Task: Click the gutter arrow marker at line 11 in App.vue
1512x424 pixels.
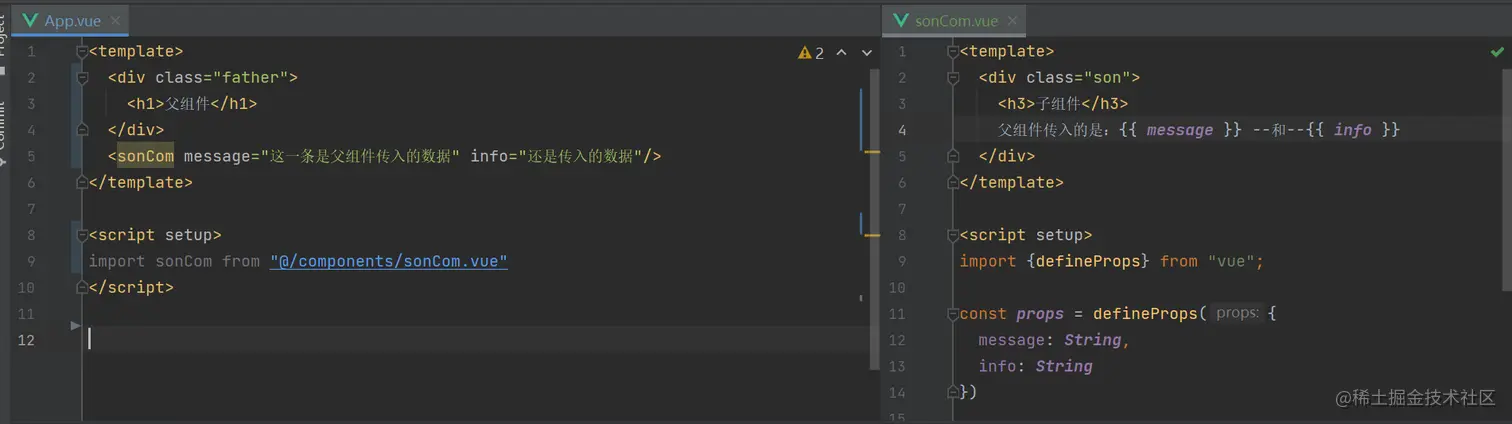Action: coord(75,326)
